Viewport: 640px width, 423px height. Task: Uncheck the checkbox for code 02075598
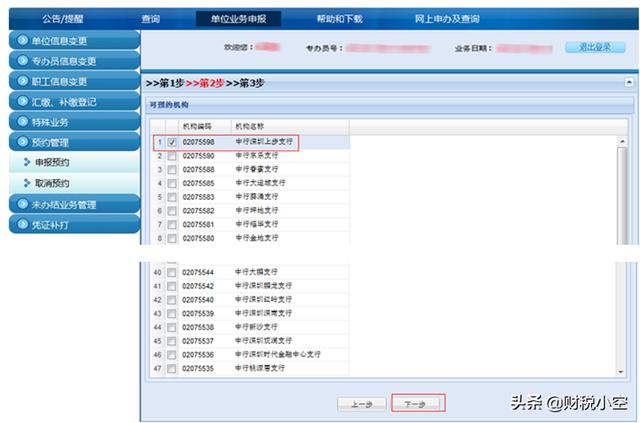tap(172, 142)
